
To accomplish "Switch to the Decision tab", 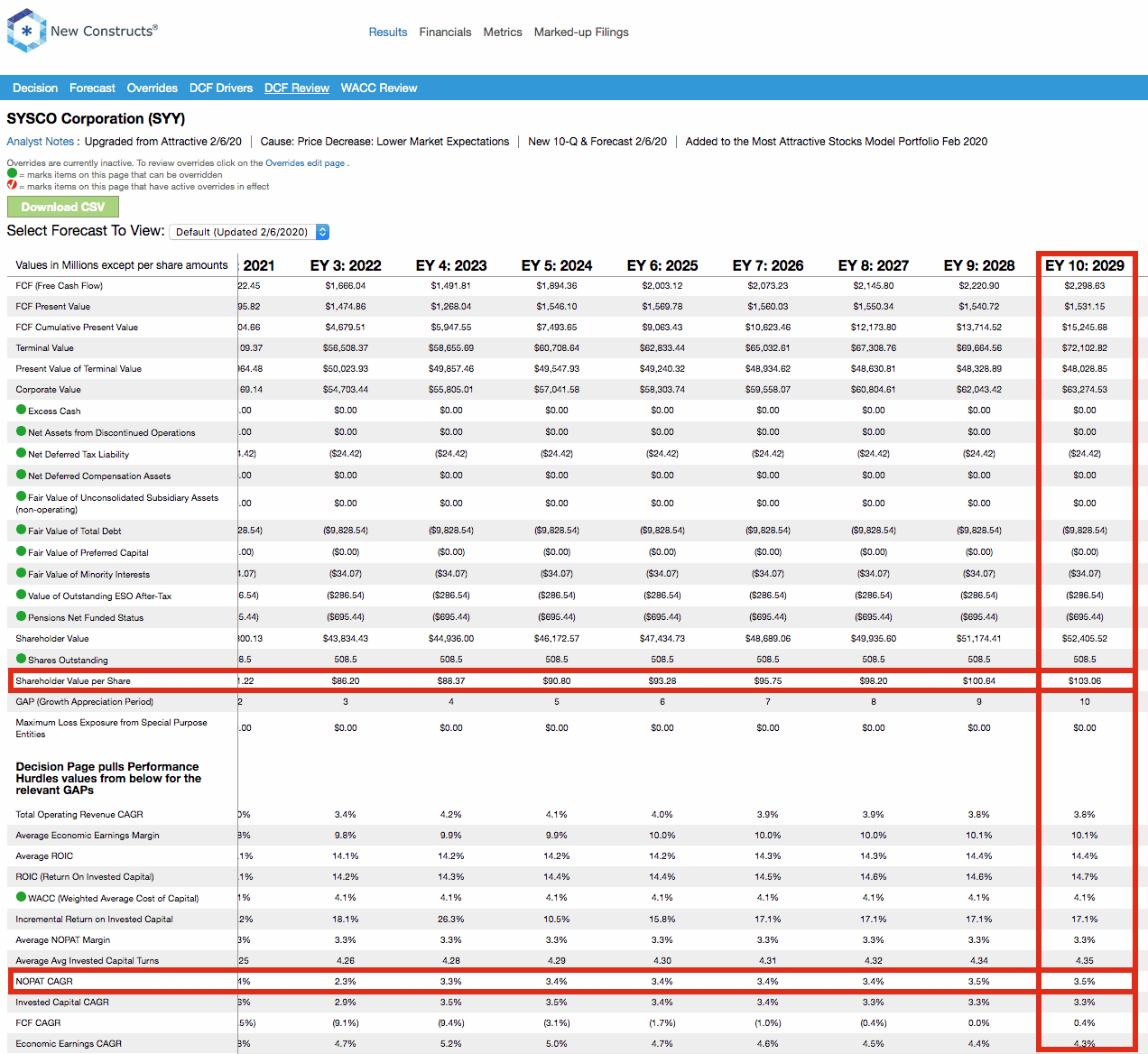I will 35,88.
